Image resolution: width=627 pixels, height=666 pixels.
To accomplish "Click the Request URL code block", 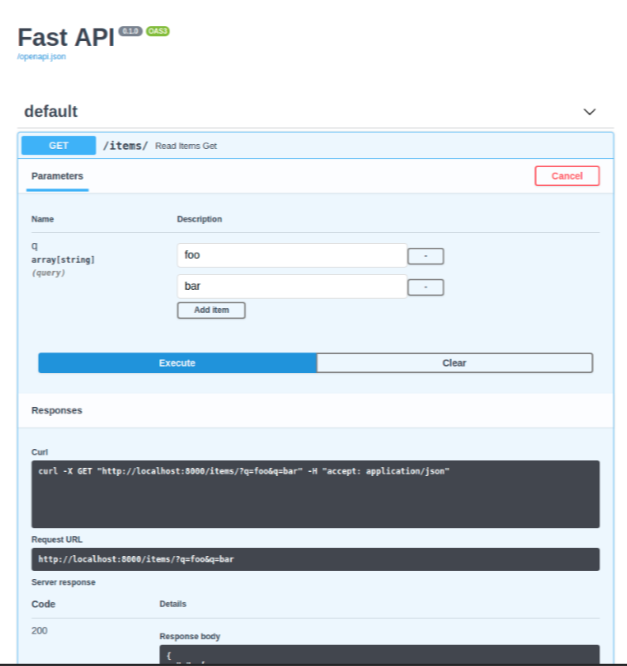I will point(316,559).
